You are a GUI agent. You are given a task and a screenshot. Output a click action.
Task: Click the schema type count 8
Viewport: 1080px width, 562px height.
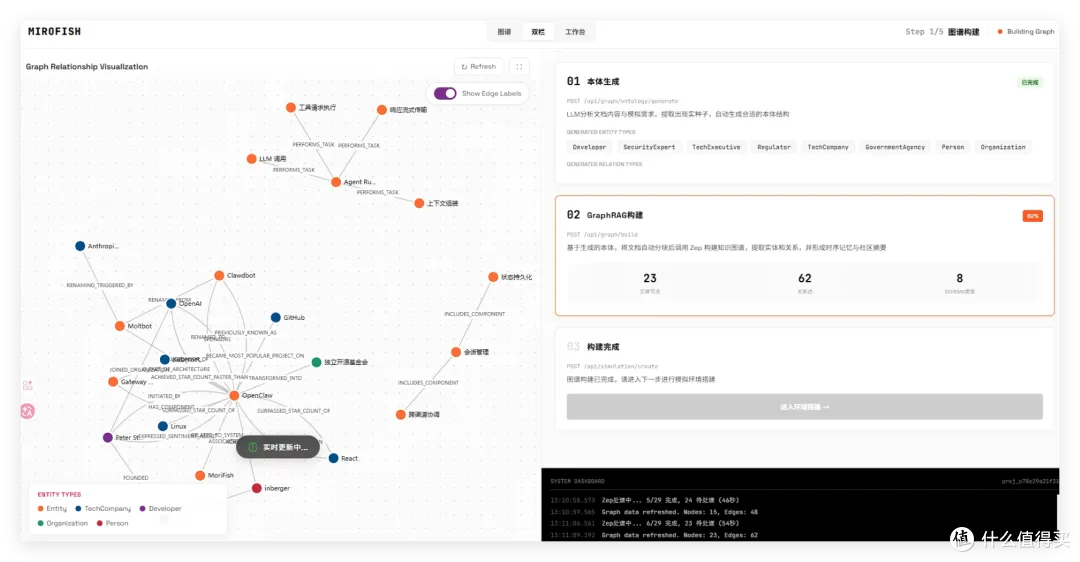[959, 278]
